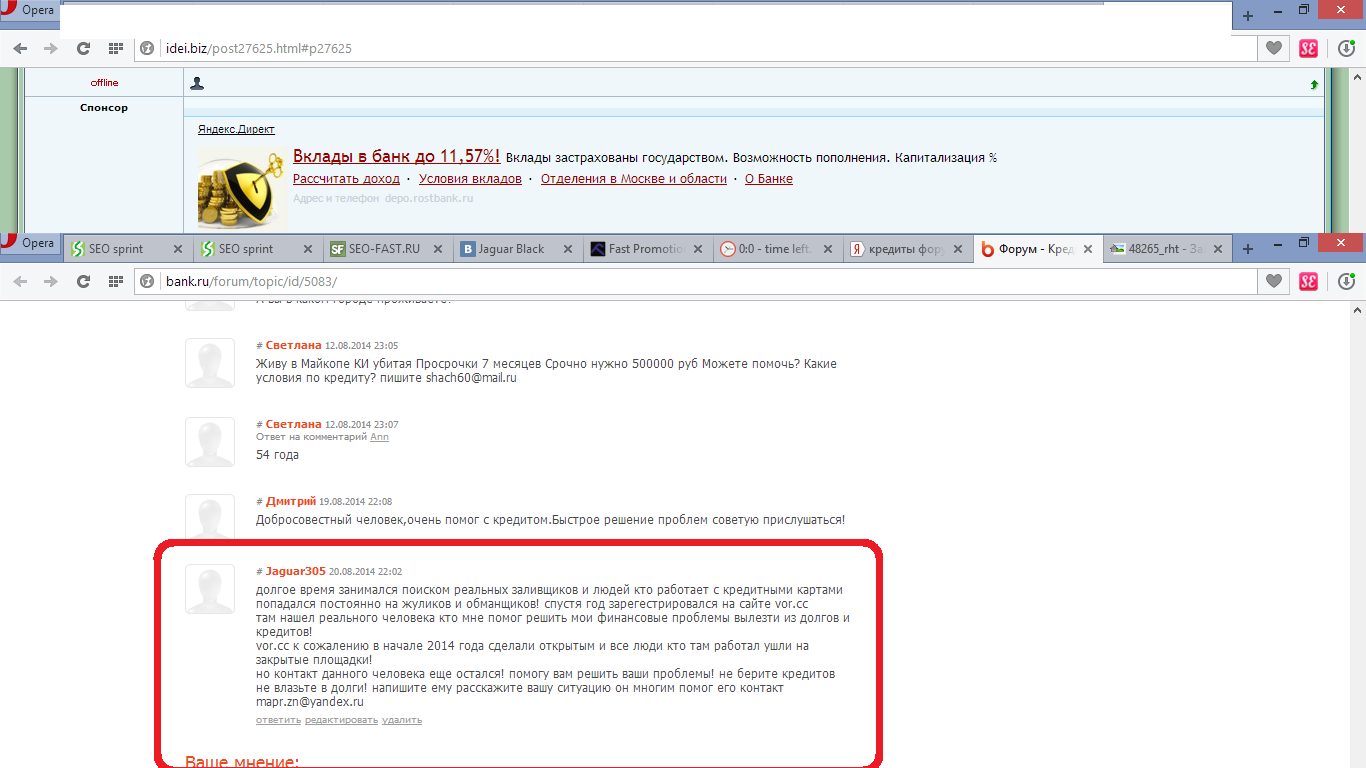Switch to the 48265_rht tab

(1166, 249)
